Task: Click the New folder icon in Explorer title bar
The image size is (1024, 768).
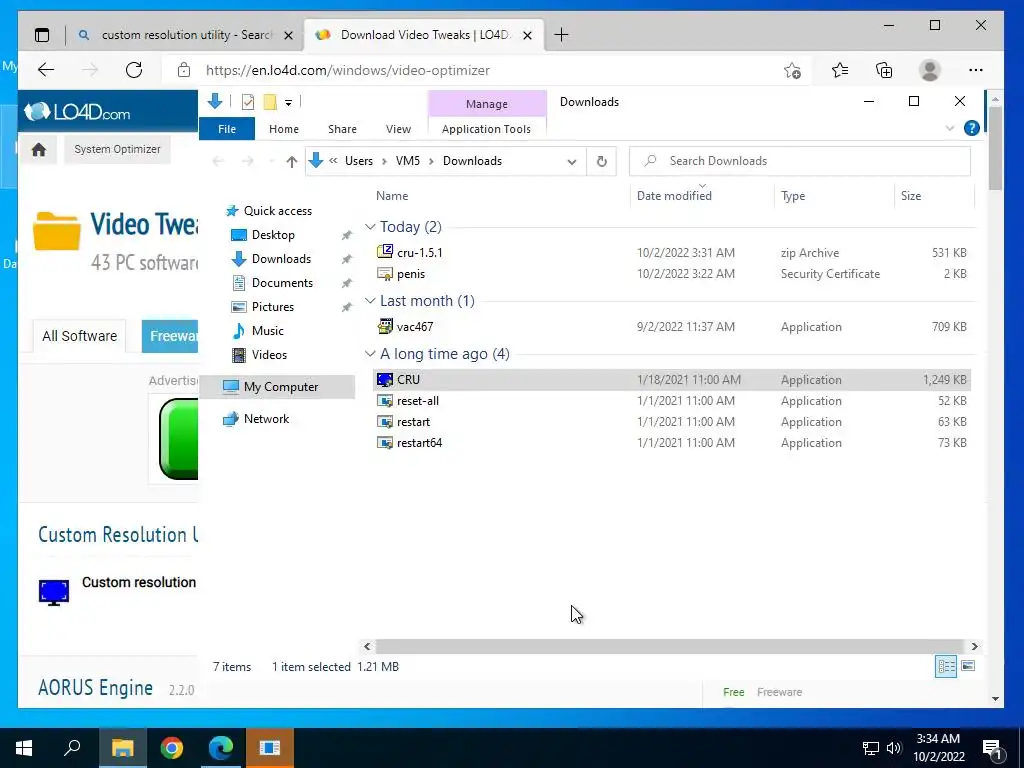Action: click(x=270, y=102)
